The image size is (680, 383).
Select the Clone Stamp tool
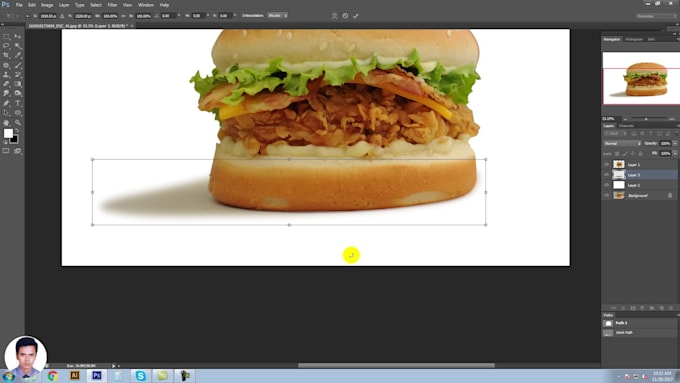(x=6, y=75)
